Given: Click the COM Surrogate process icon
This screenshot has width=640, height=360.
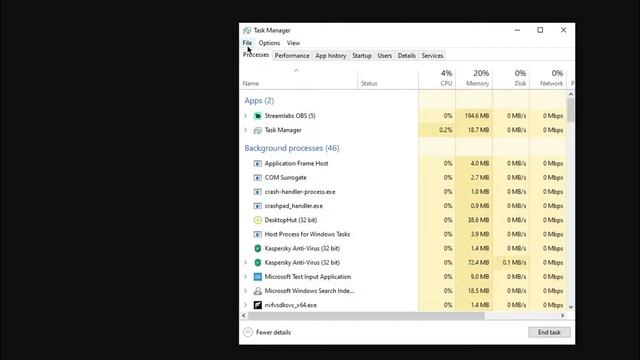Looking at the screenshot, I should [x=258, y=178].
